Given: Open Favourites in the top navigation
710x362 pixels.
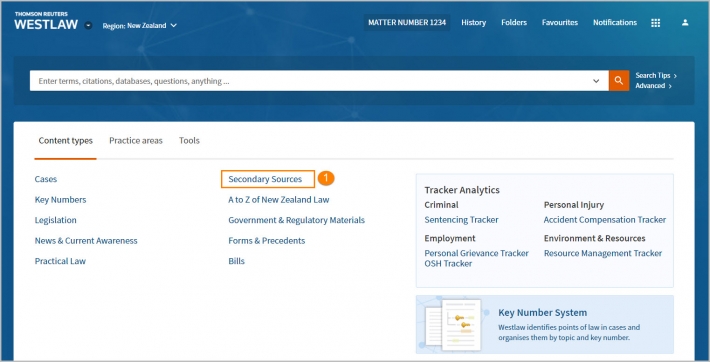Looking at the screenshot, I should (x=560, y=22).
